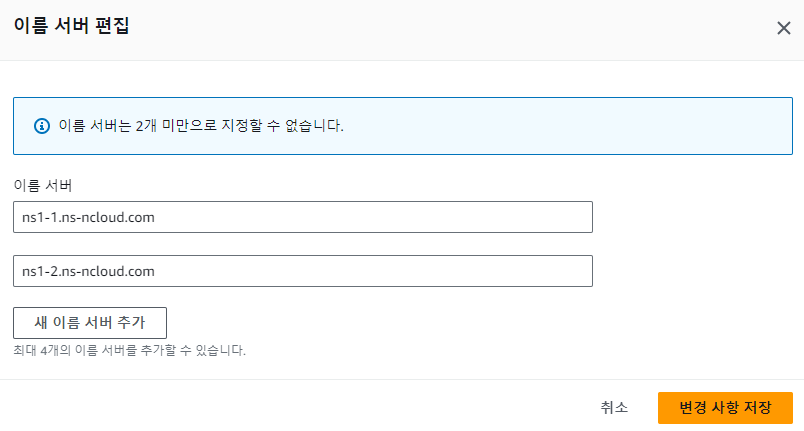Close the 이름 서버 편집 dialog with X
Viewport: 804px width, 431px height.
[783, 28]
